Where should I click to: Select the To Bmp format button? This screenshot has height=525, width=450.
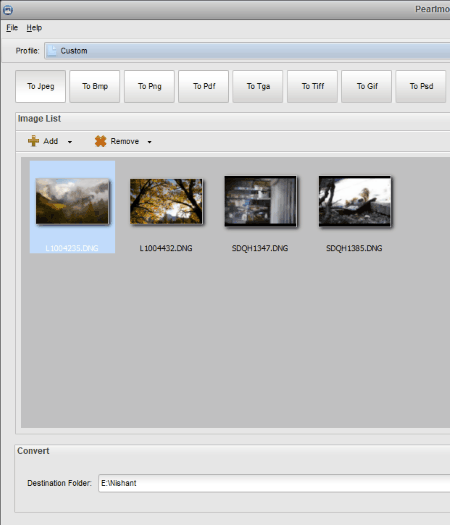95,86
